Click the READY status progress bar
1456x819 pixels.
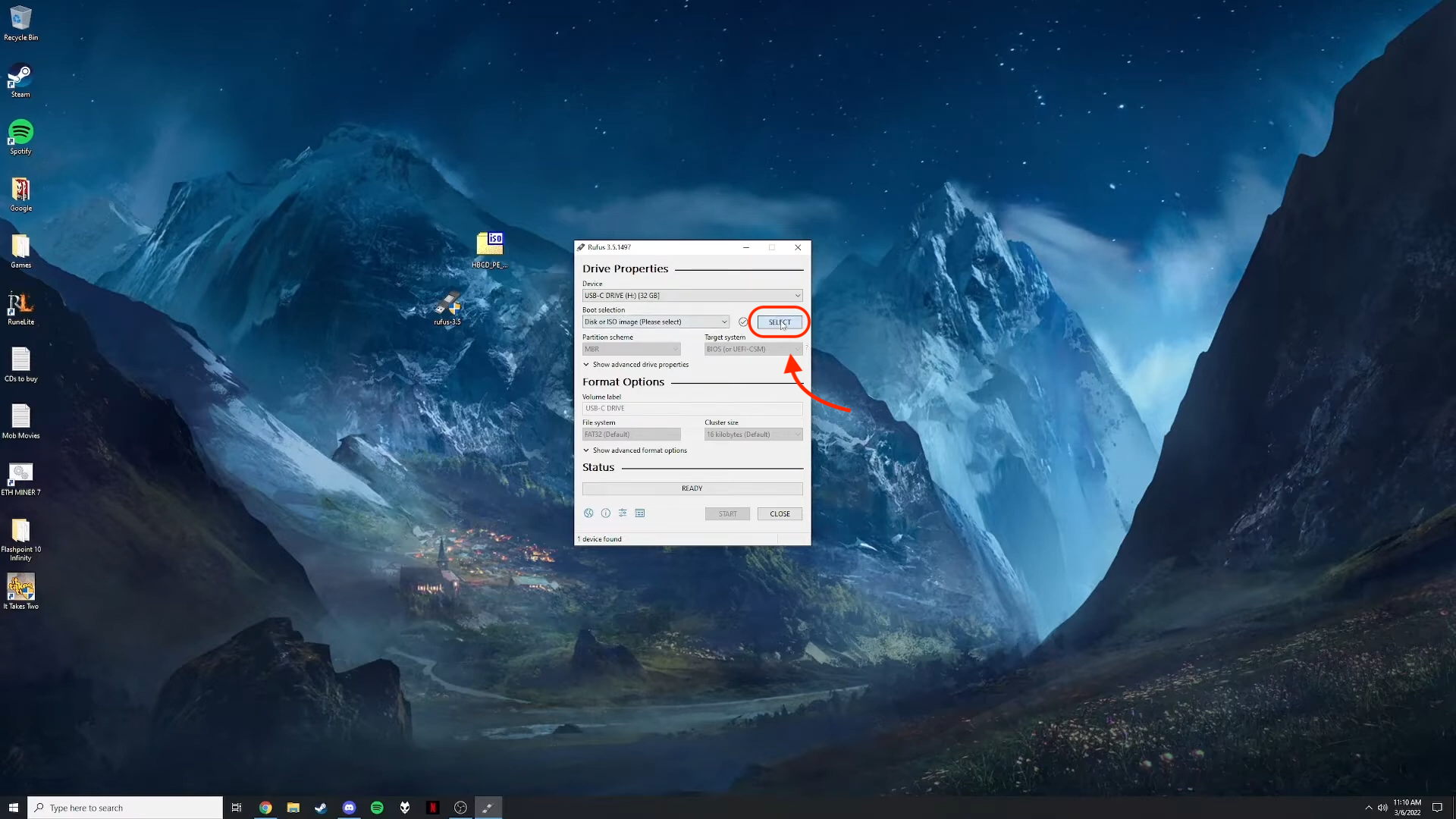[692, 488]
